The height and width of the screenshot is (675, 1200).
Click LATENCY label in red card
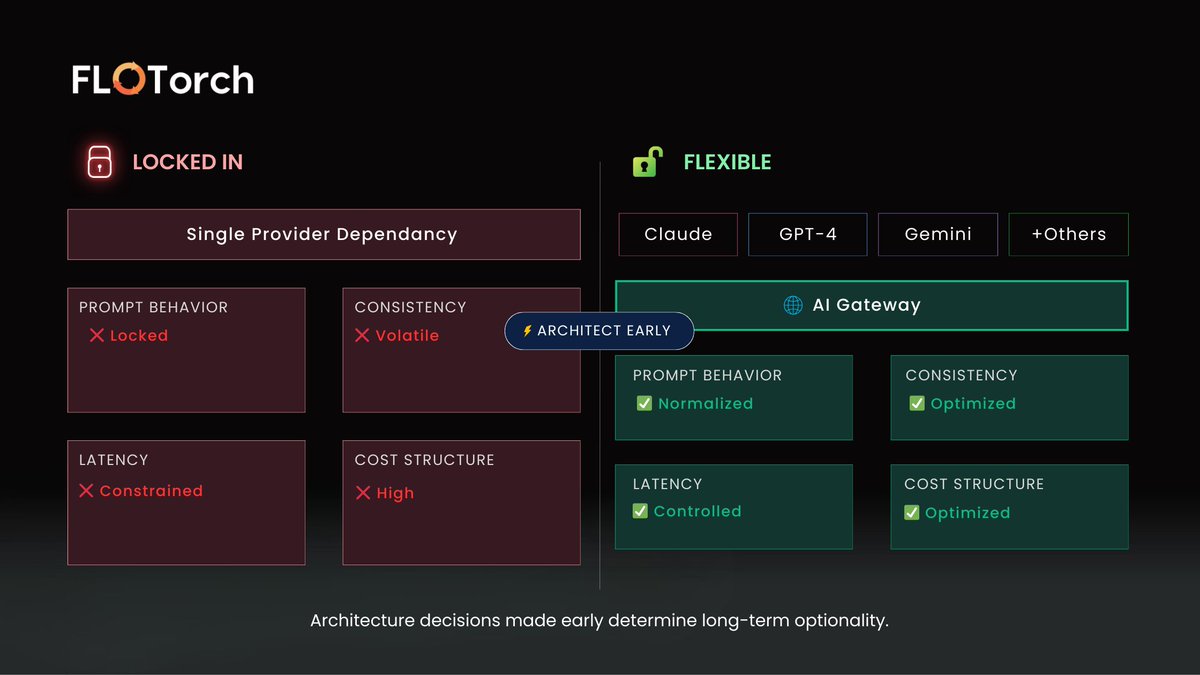[114, 460]
